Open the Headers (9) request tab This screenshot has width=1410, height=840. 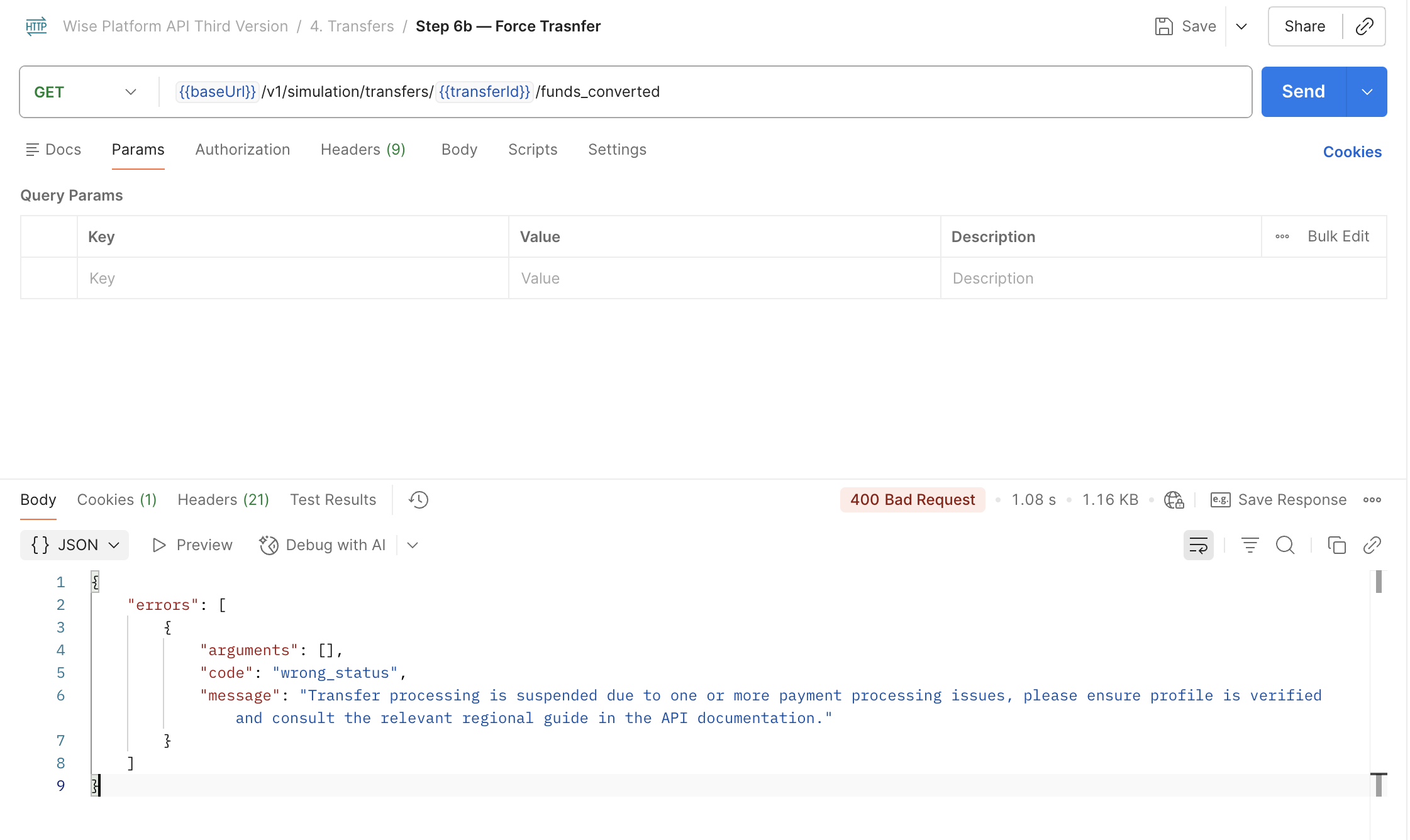pyautogui.click(x=363, y=150)
